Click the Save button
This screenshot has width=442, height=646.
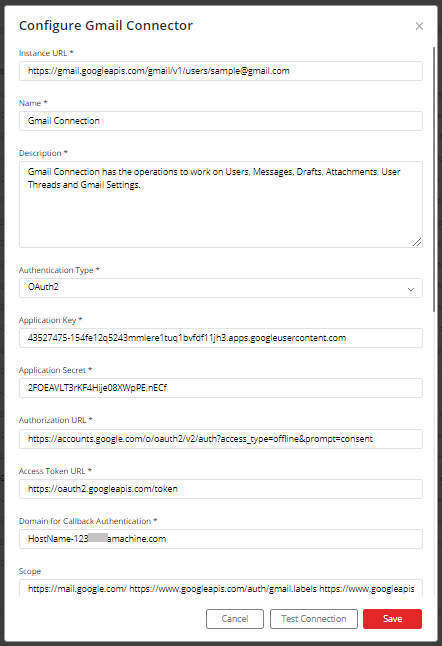[392, 619]
